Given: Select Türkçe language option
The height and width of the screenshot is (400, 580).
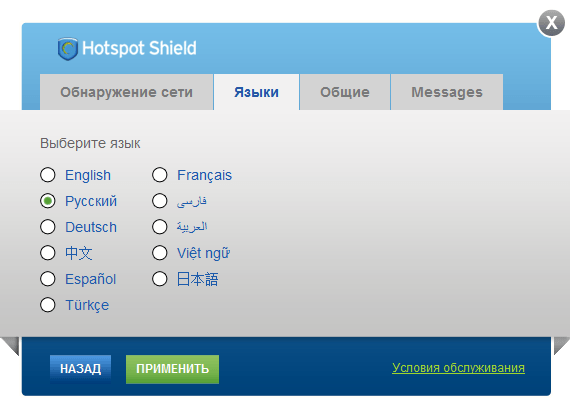Looking at the screenshot, I should [48, 305].
